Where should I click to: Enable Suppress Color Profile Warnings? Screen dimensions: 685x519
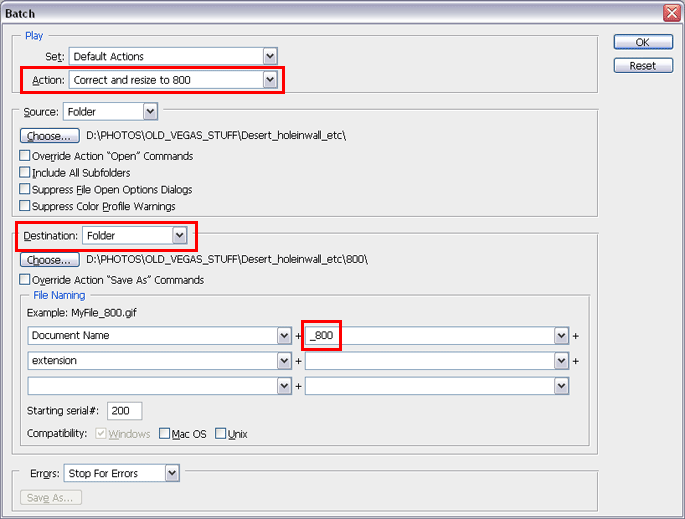pos(25,206)
